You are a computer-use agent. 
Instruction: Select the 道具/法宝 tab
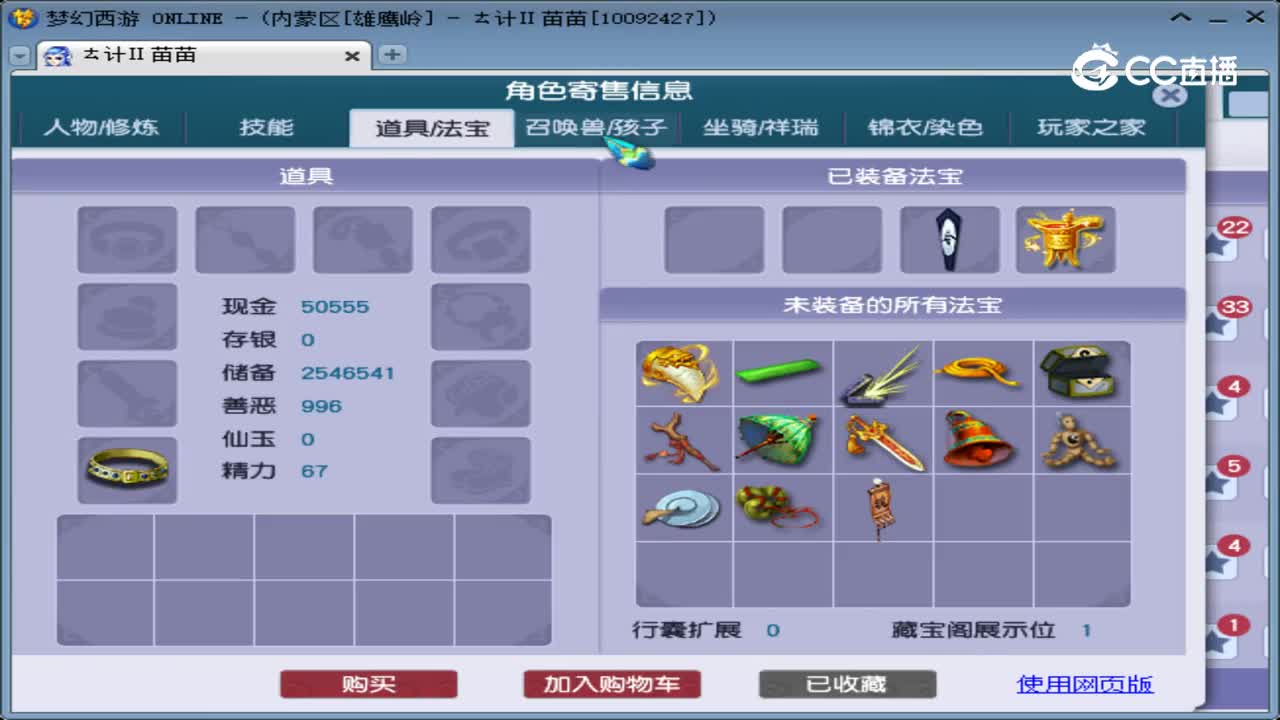pos(431,128)
